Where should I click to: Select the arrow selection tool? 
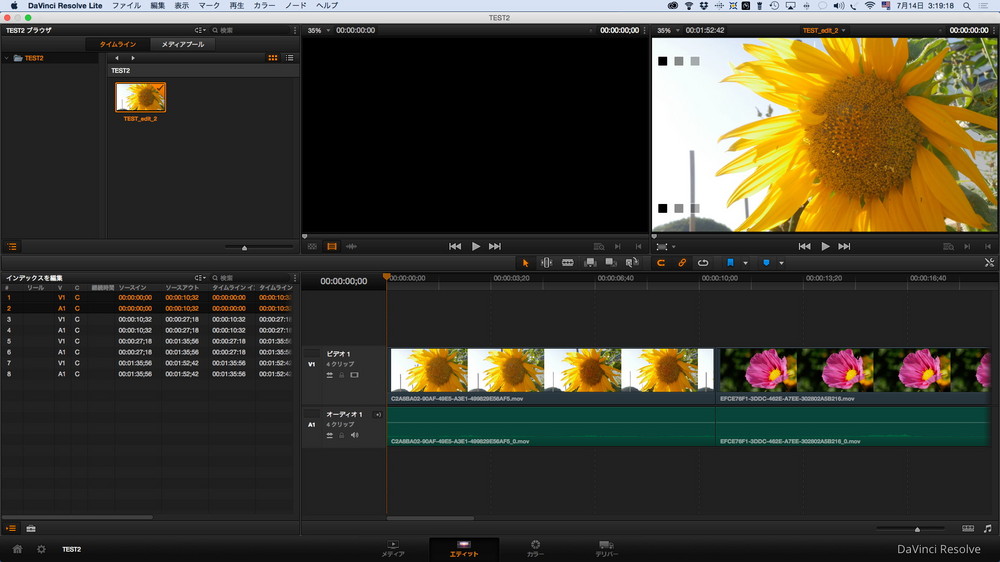coord(526,263)
